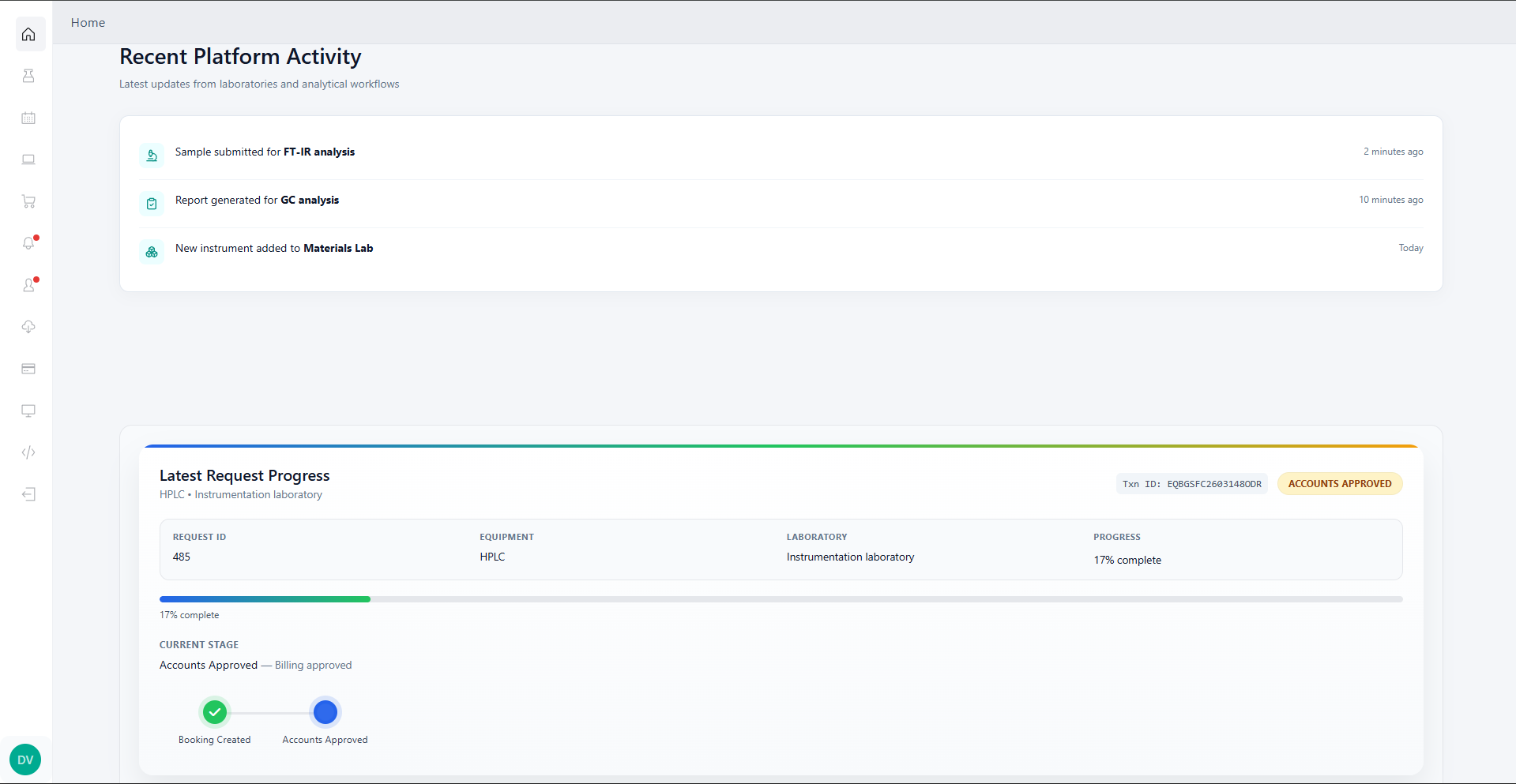Click the logout arrow icon
Image resolution: width=1516 pixels, height=784 pixels.
(28, 494)
